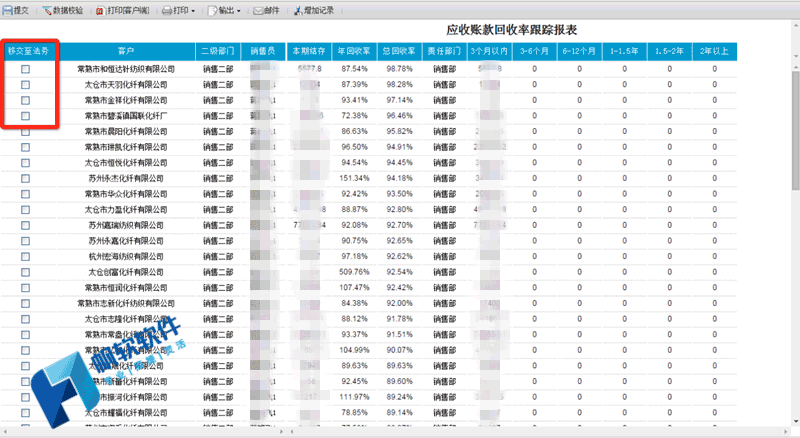
Task: Select the 509.76% annual recovery rate cell
Action: 354,272
